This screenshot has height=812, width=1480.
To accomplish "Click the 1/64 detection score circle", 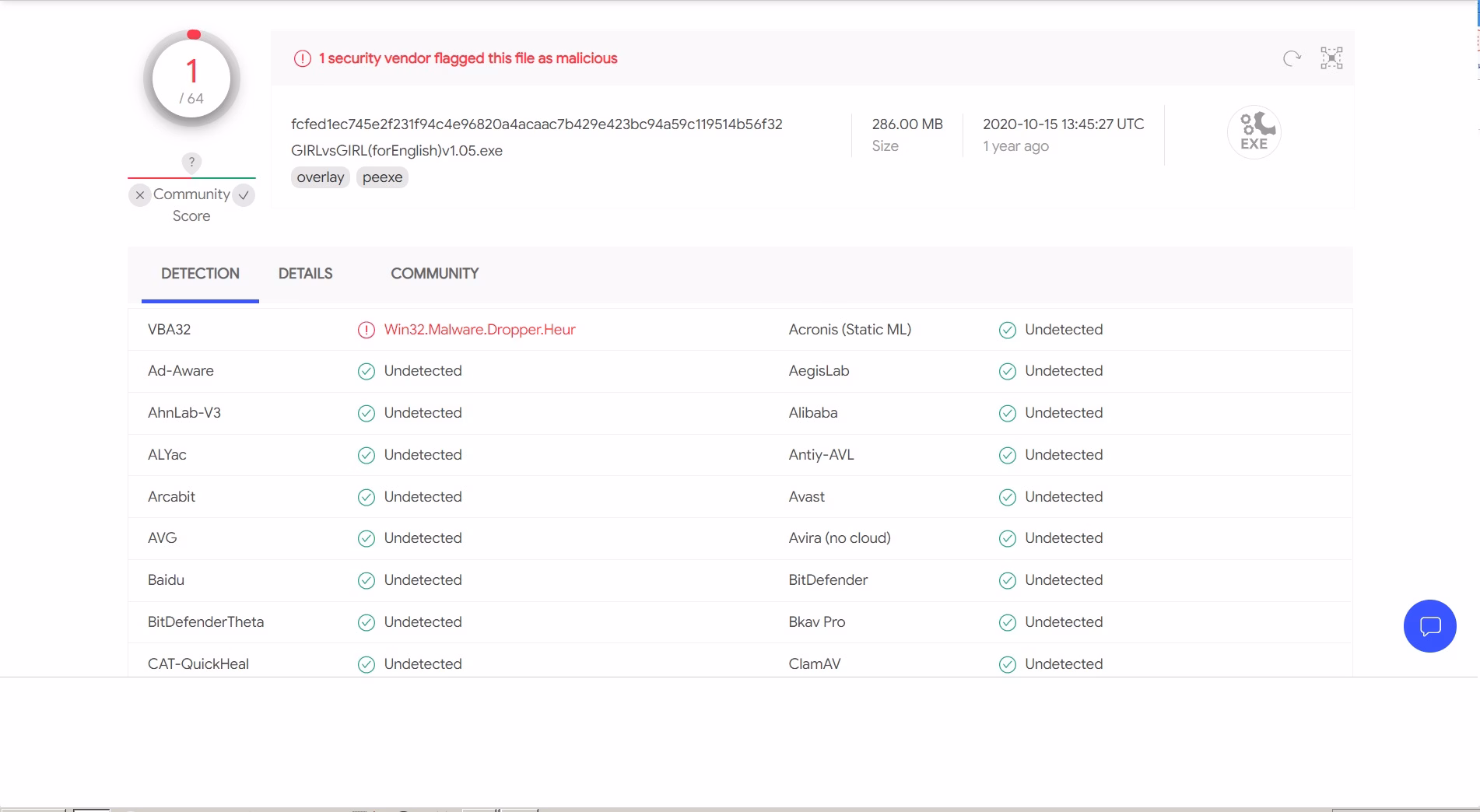I will (191, 79).
